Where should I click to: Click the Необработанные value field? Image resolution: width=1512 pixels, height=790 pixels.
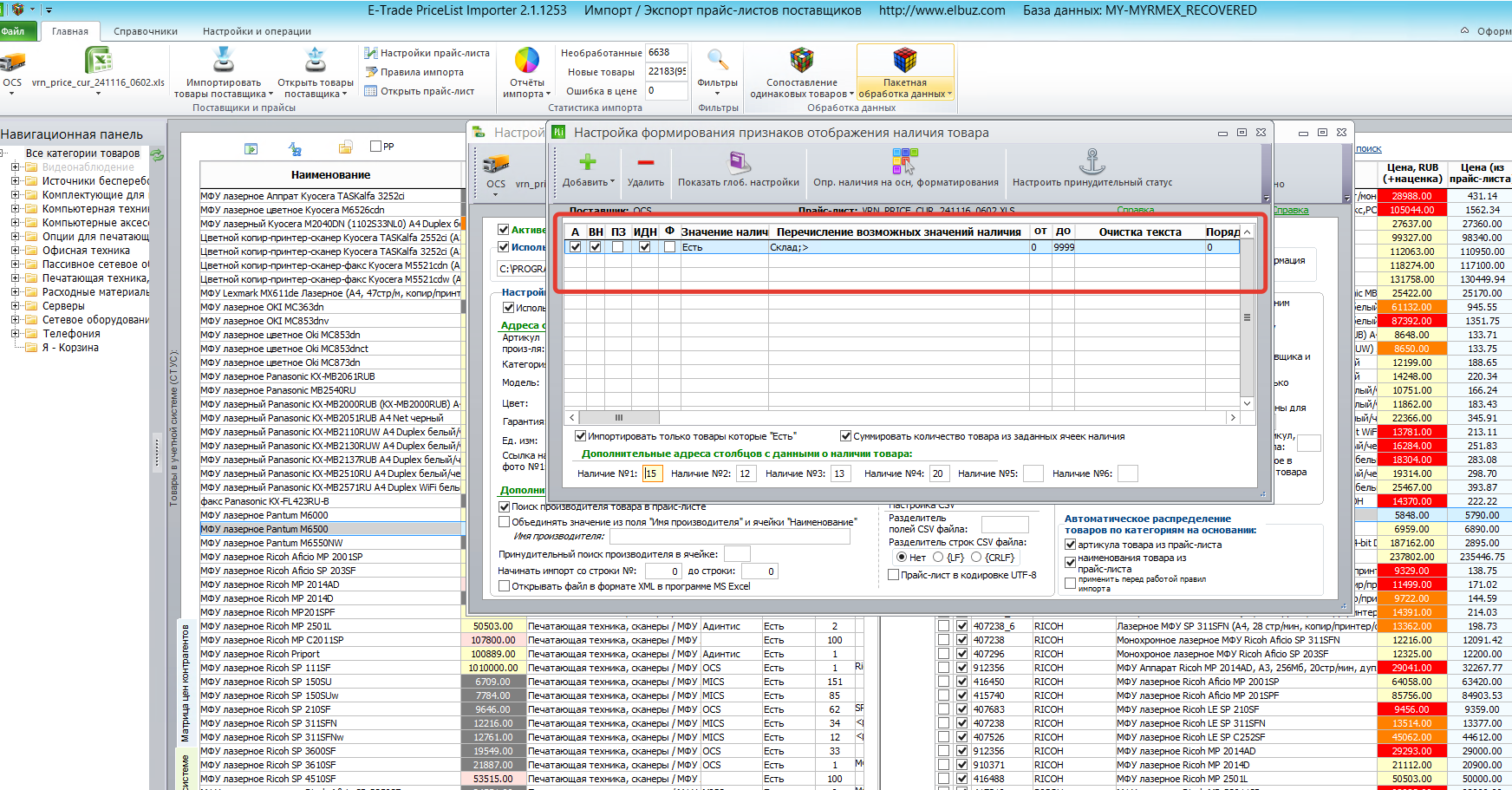pyautogui.click(x=667, y=53)
